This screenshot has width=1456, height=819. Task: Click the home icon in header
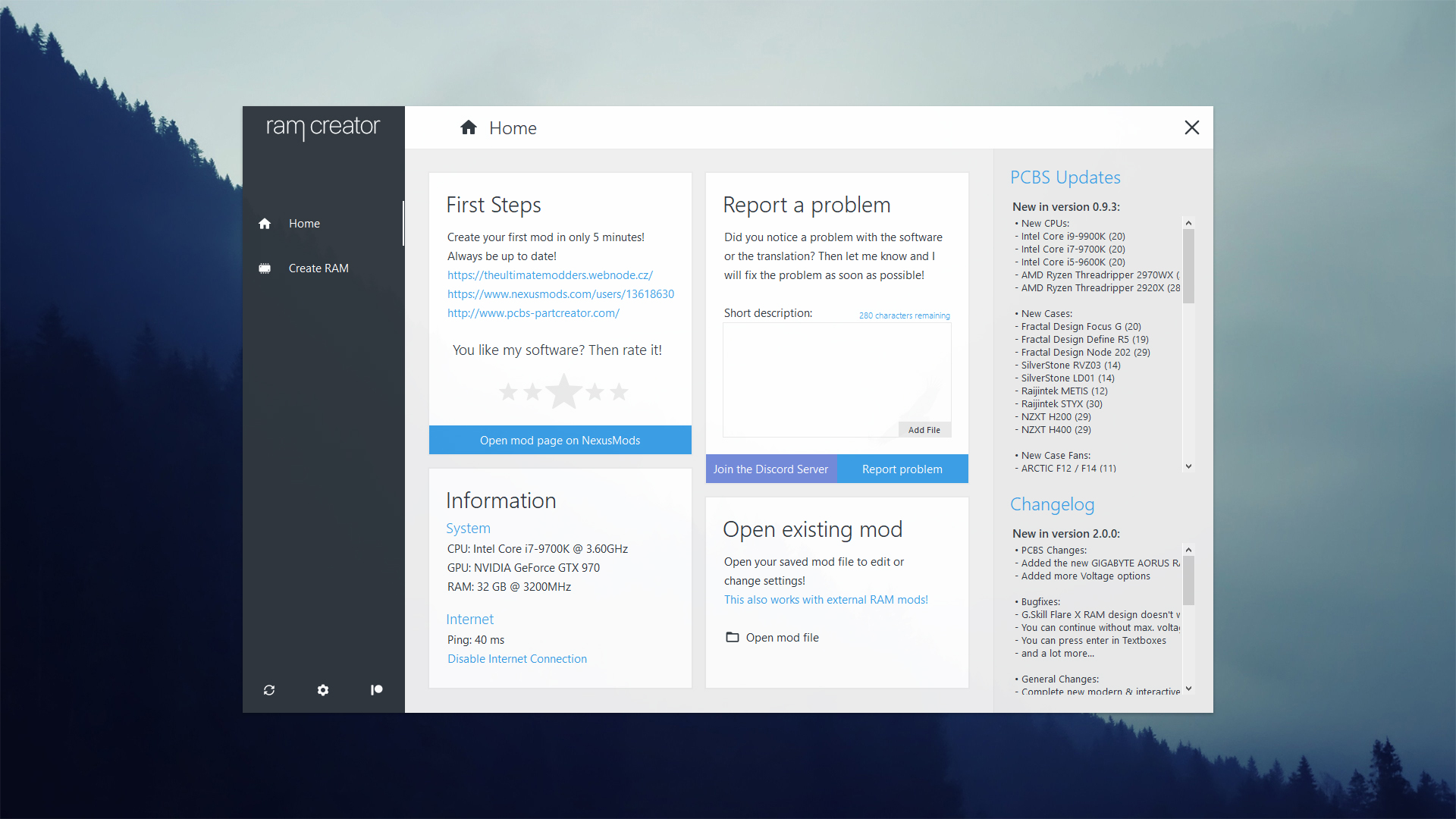(469, 128)
